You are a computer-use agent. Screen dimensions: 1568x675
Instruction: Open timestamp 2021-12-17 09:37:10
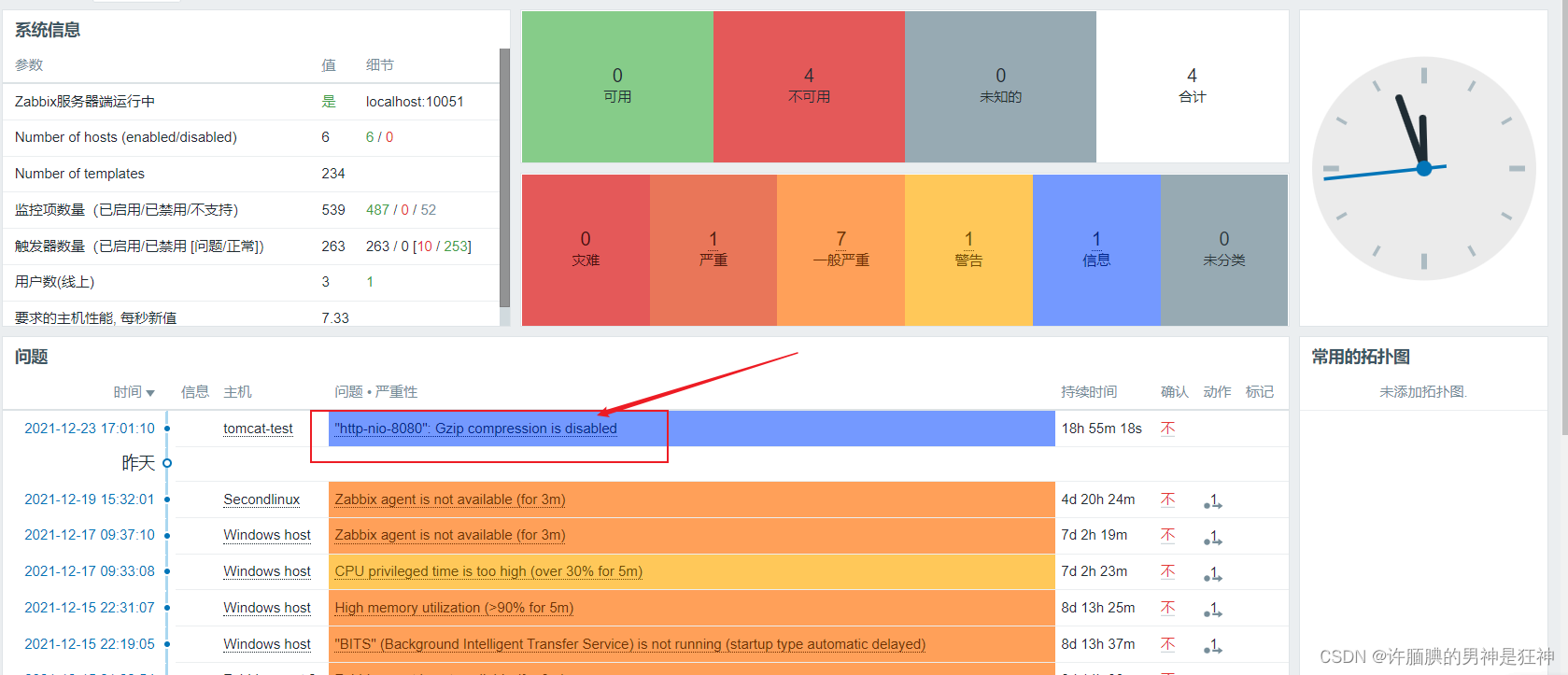pyautogui.click(x=90, y=535)
